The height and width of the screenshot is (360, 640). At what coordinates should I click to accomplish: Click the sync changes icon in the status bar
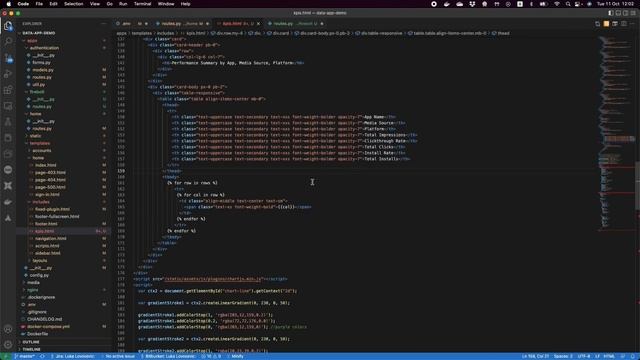tap(42, 356)
